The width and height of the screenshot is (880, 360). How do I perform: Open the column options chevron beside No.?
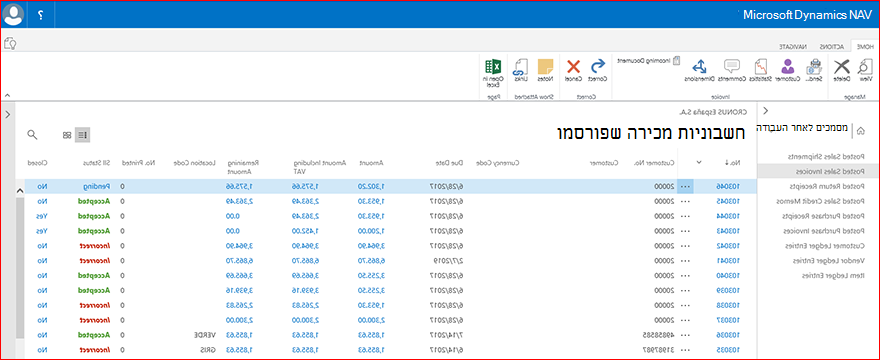699,162
